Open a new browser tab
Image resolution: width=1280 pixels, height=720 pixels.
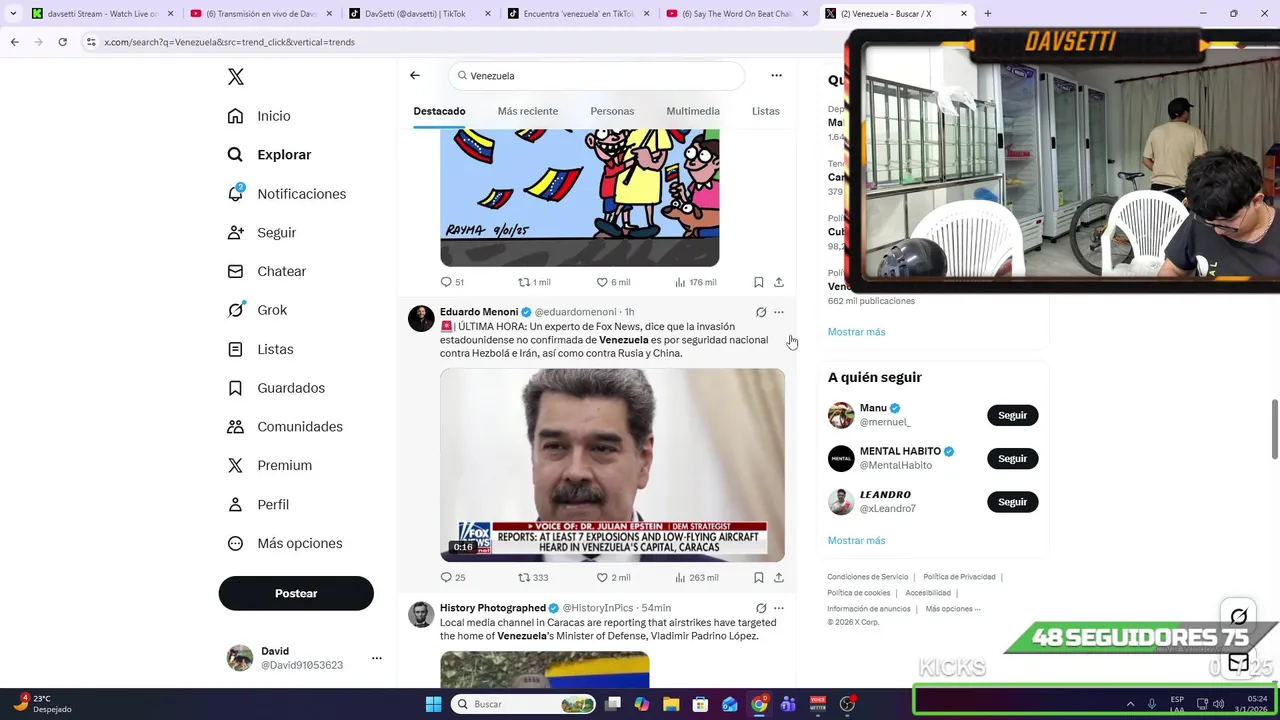coord(987,14)
